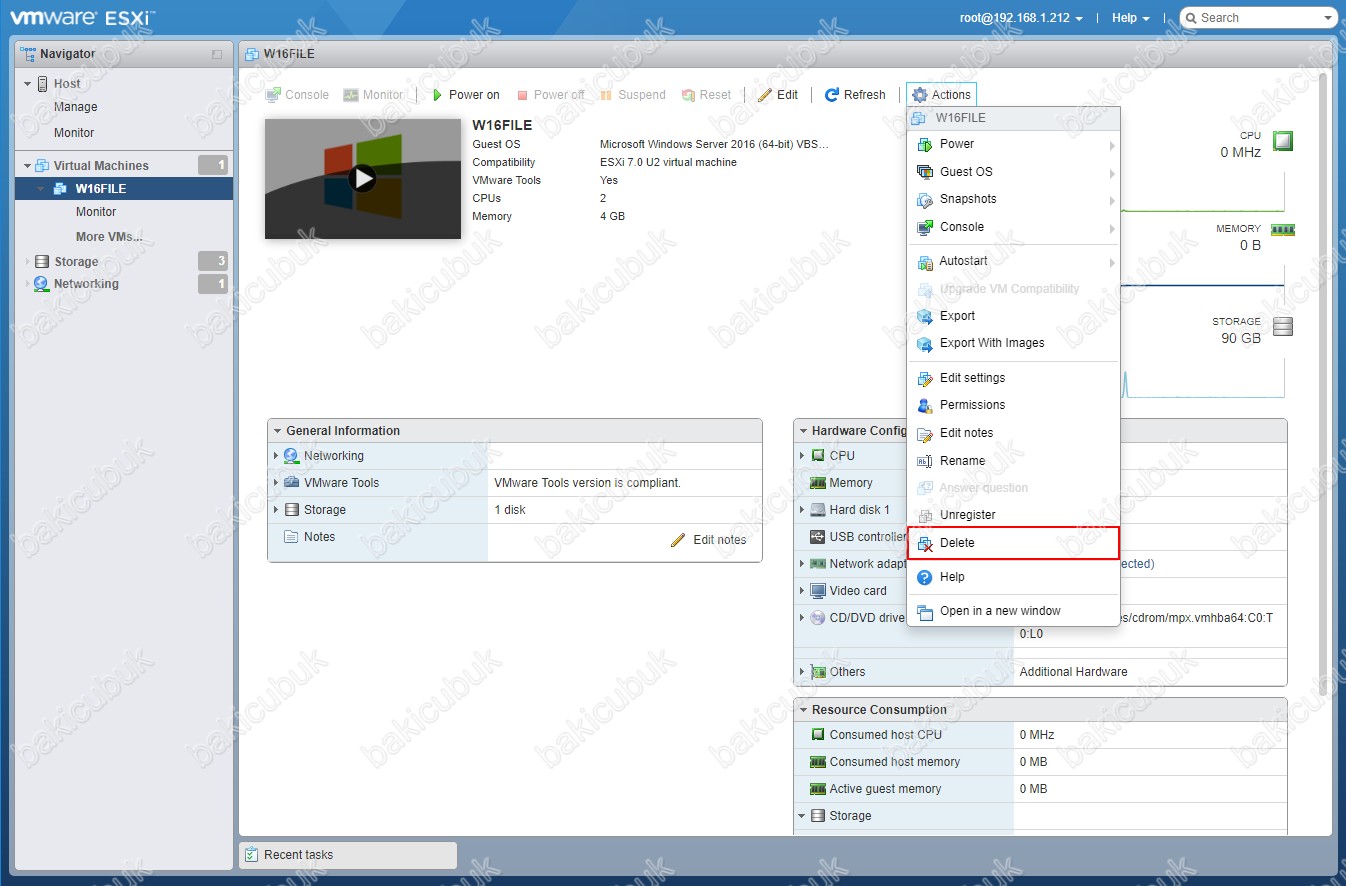Collapse the General Information panel

pyautogui.click(x=278, y=431)
